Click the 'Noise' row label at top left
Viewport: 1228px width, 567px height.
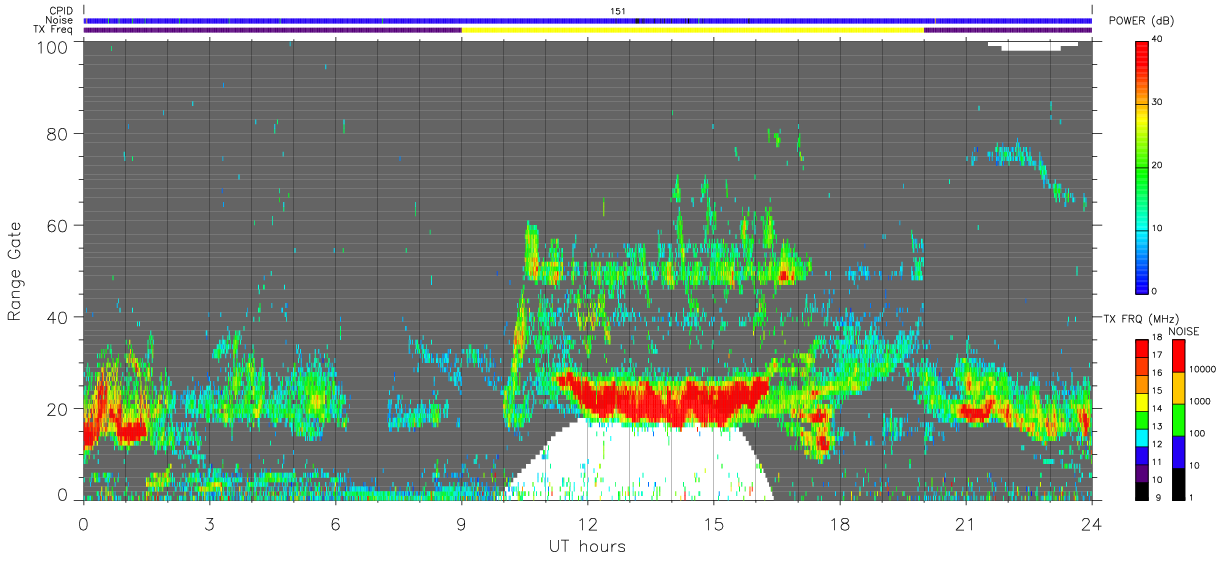click(60, 20)
